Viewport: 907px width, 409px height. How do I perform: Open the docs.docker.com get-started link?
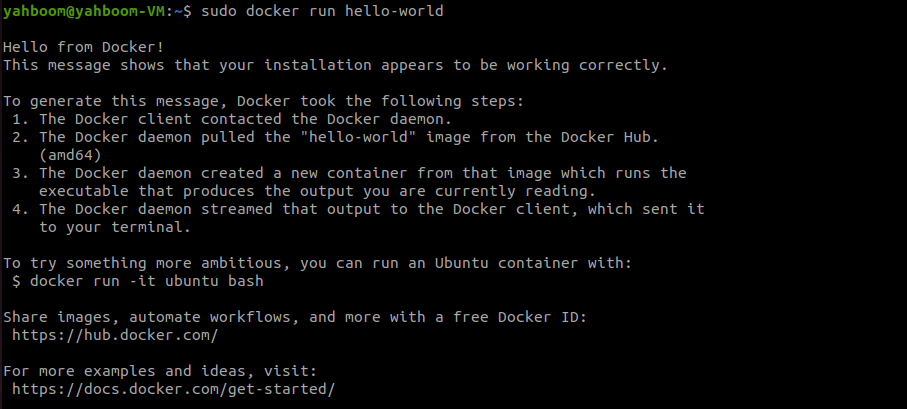173,389
